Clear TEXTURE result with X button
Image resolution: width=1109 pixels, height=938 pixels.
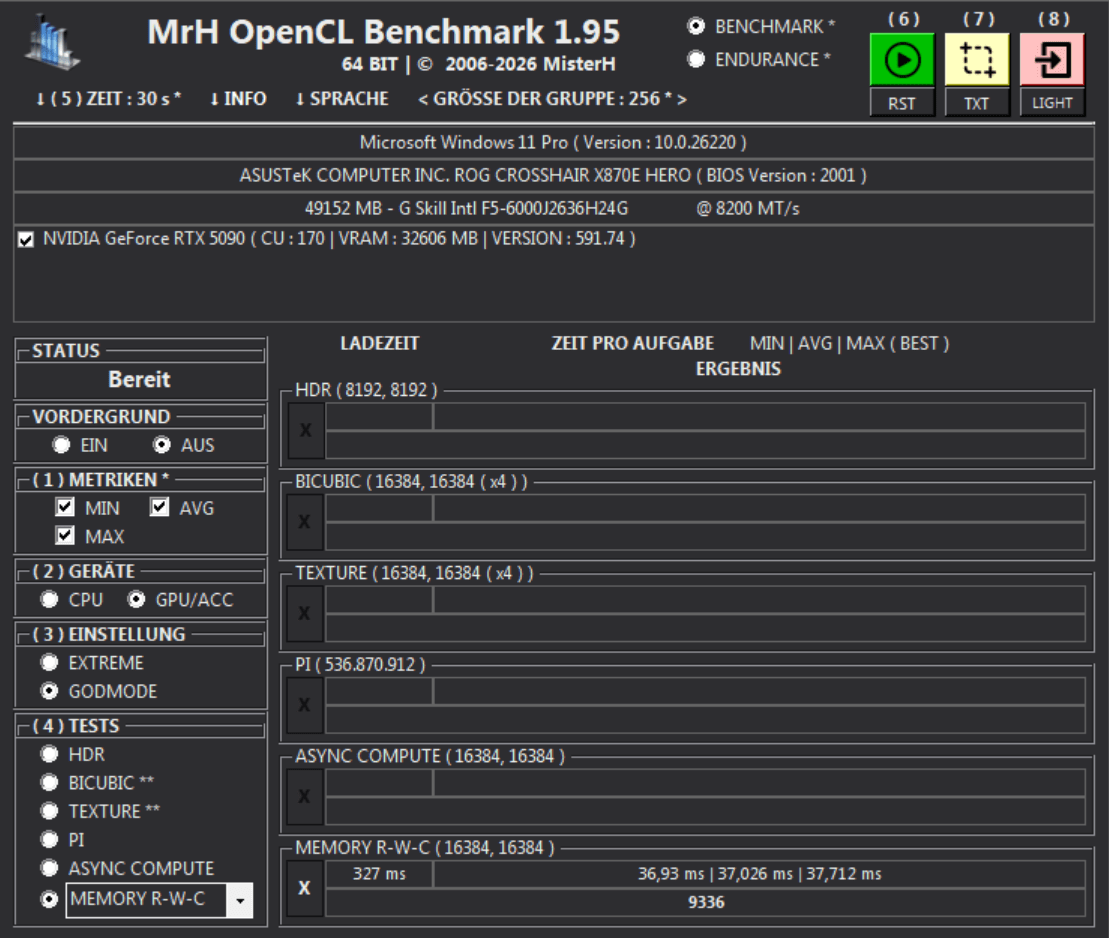(x=306, y=613)
